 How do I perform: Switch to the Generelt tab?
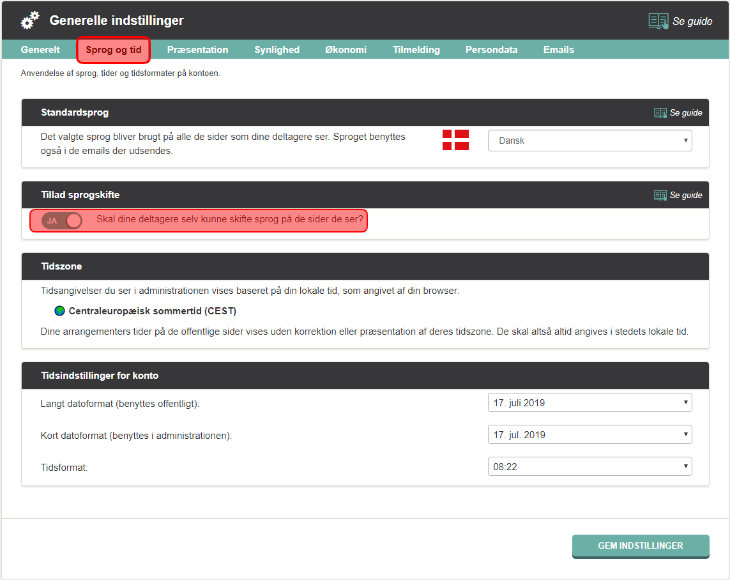coord(41,50)
